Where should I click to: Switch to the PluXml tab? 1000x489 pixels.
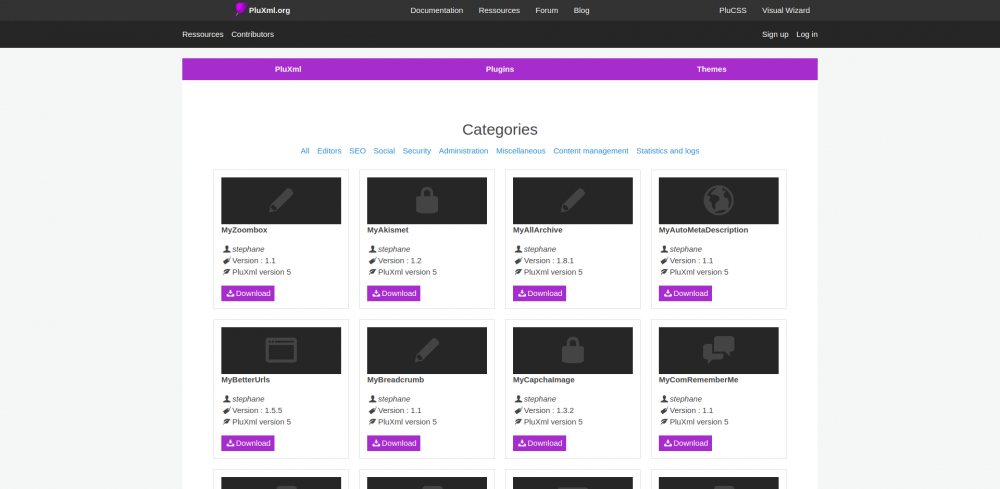[288, 69]
